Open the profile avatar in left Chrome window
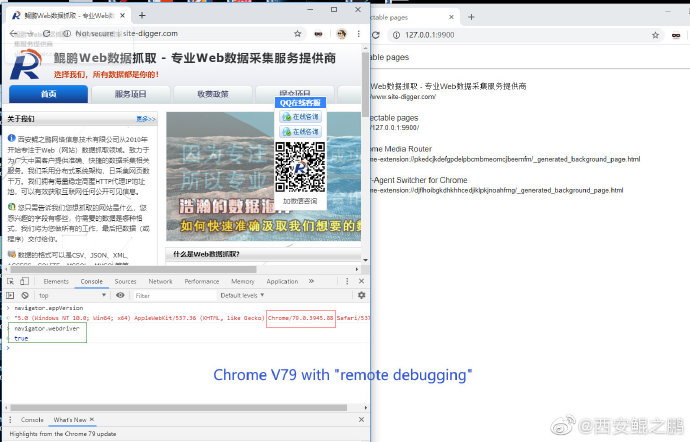The height and width of the screenshot is (442, 690). click(x=341, y=34)
